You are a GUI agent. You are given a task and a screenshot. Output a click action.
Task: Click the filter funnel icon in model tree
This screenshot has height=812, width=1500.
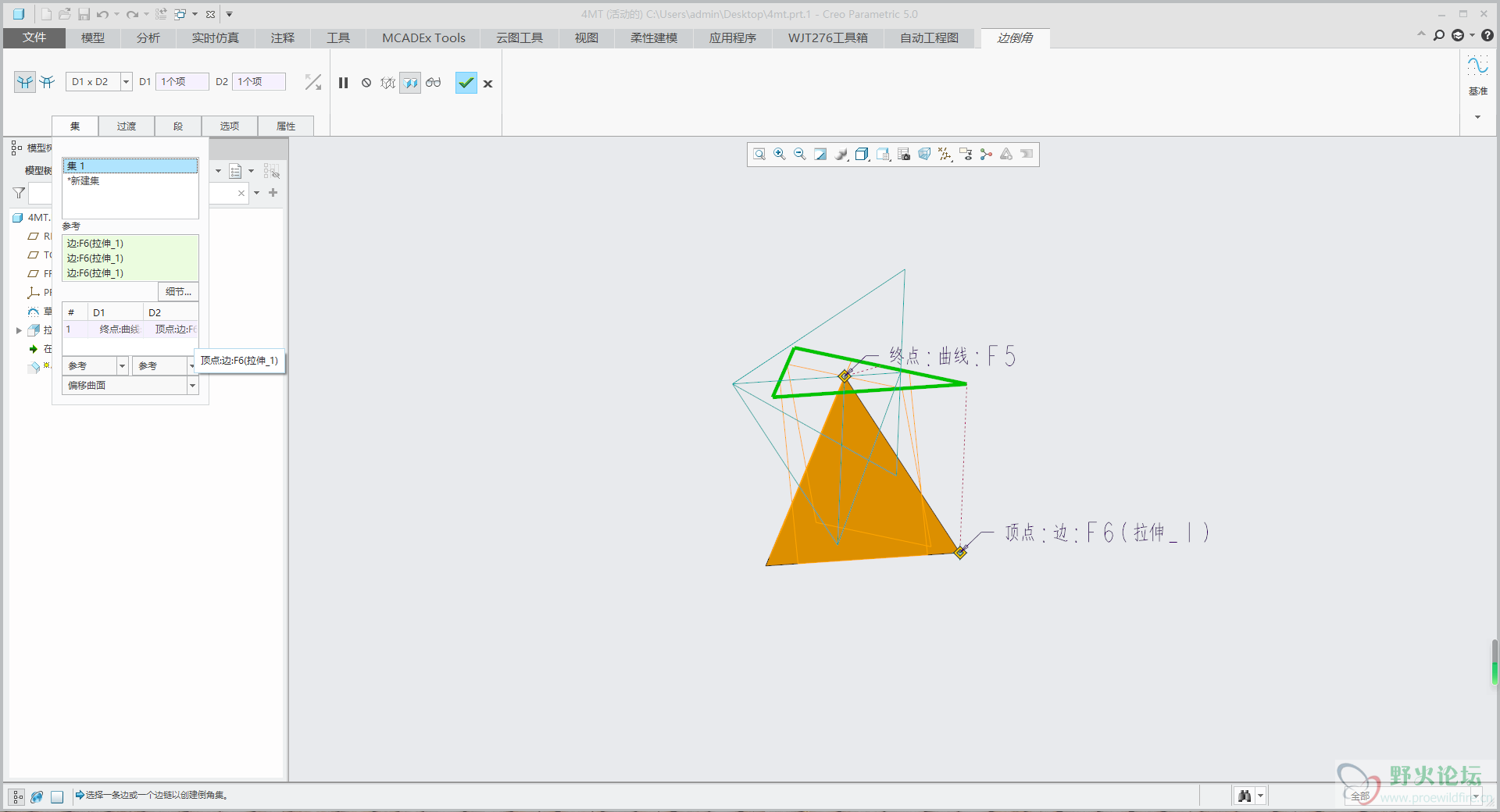[19, 193]
